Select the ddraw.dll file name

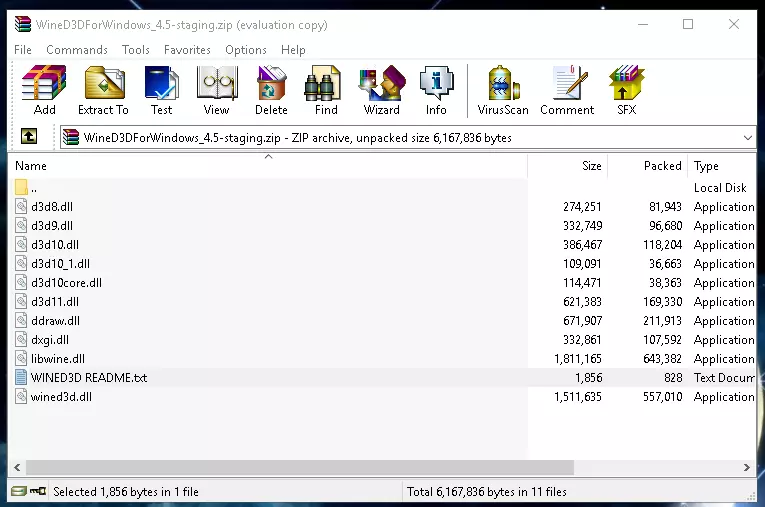tap(55, 321)
